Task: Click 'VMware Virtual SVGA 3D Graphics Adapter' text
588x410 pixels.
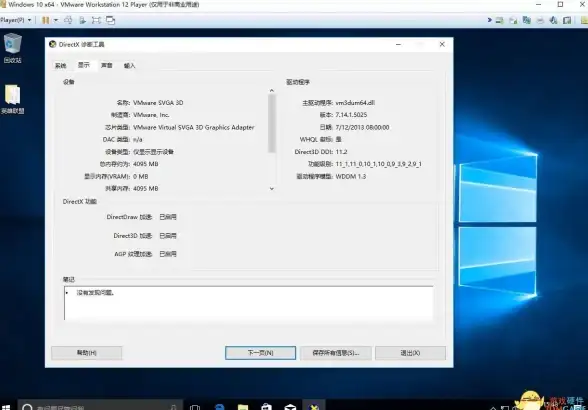Action: 194,128
